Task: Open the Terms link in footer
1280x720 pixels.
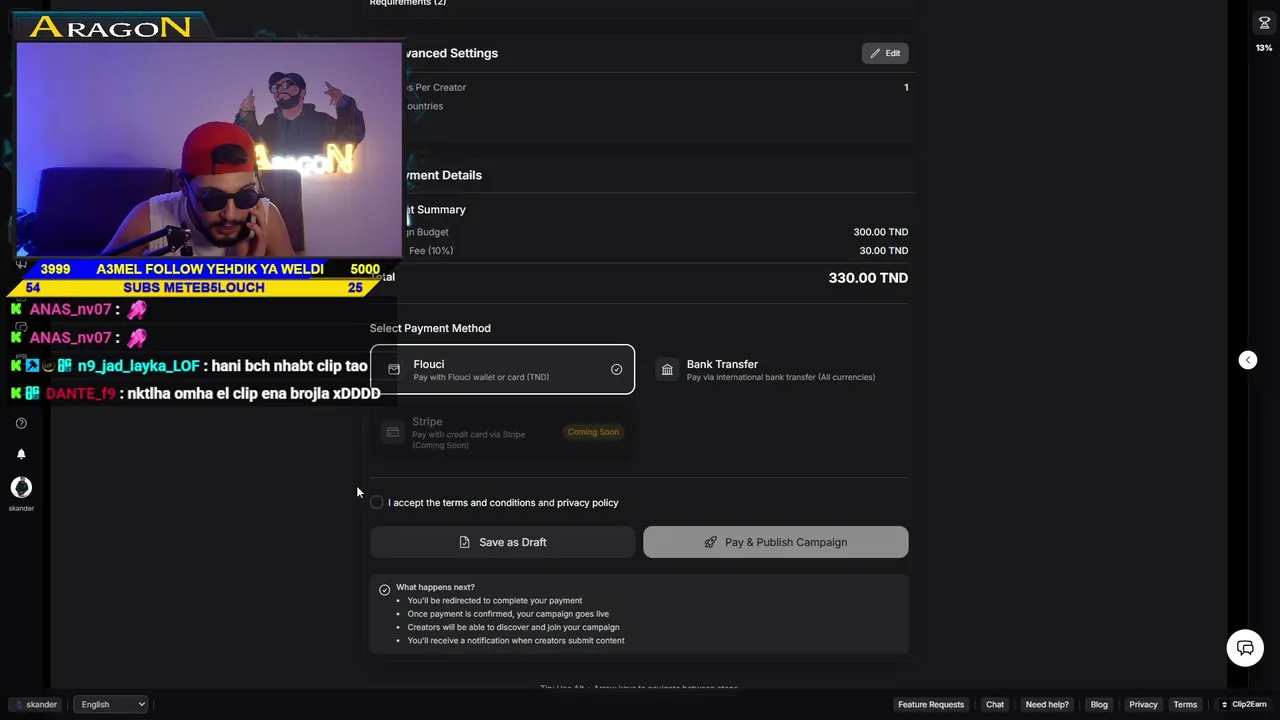Action: [1185, 704]
